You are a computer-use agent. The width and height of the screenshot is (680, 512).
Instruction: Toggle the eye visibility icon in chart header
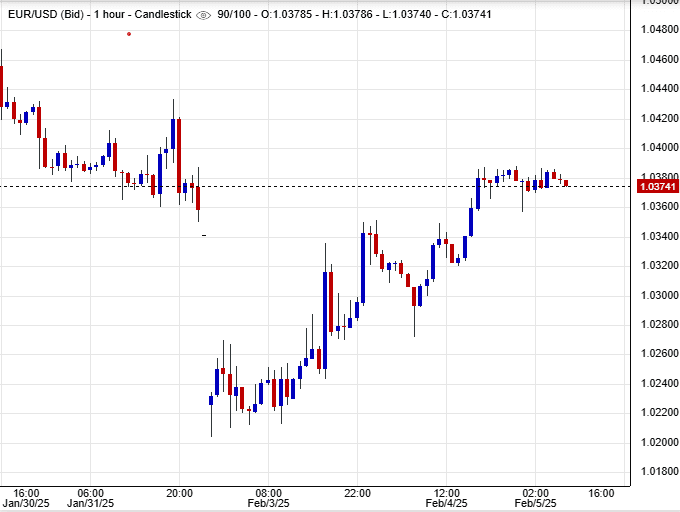coord(204,16)
